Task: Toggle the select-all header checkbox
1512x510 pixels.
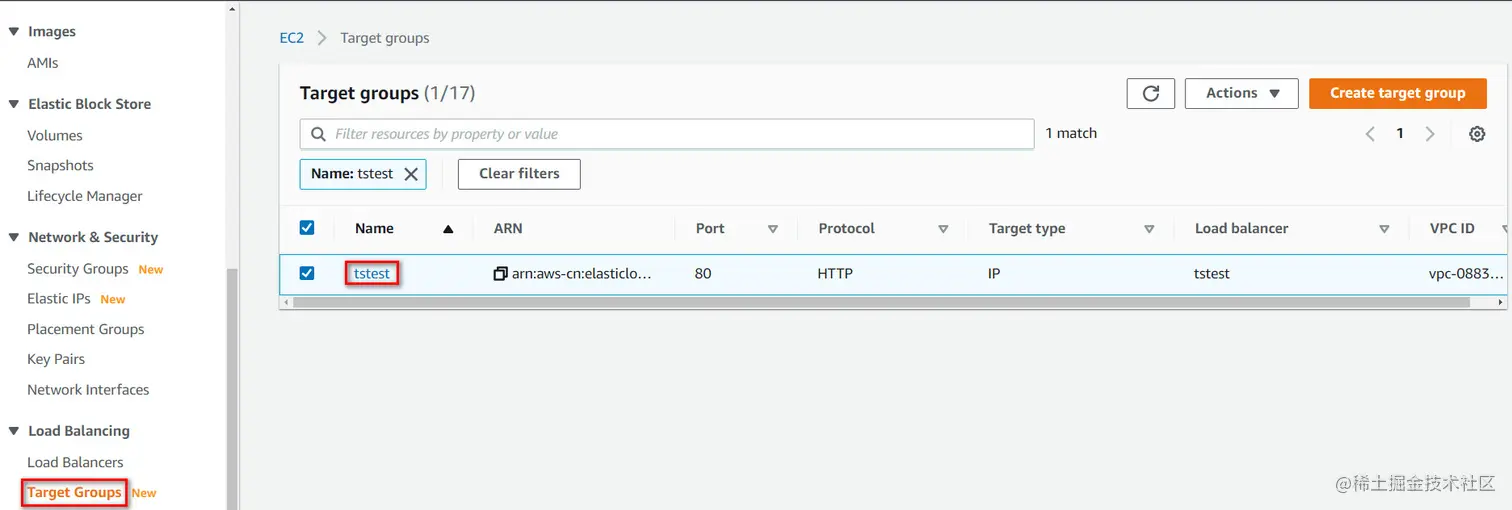Action: point(307,228)
